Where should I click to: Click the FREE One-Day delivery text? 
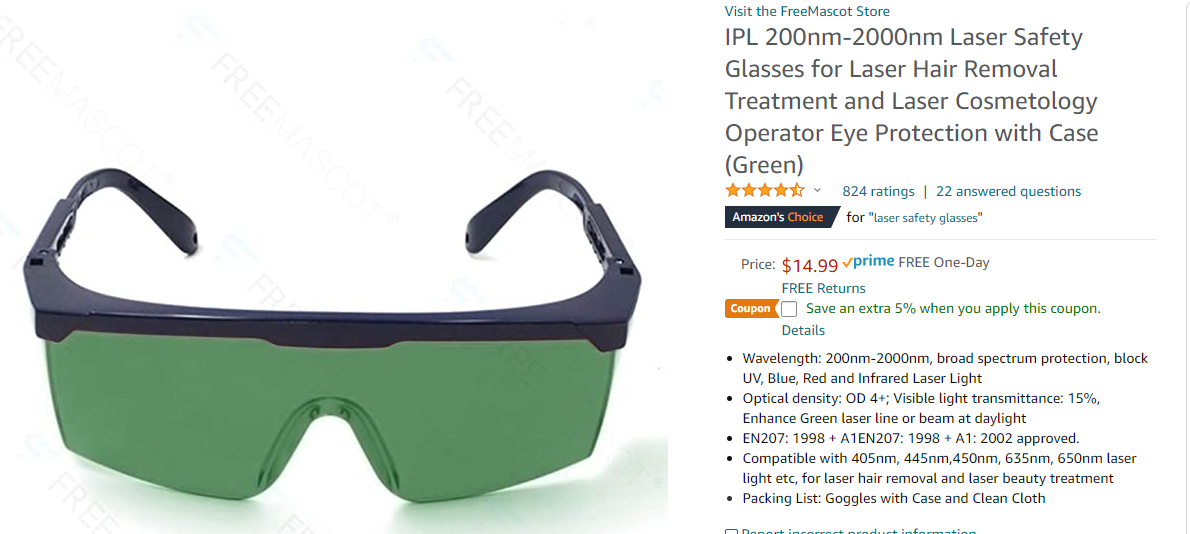tap(943, 263)
